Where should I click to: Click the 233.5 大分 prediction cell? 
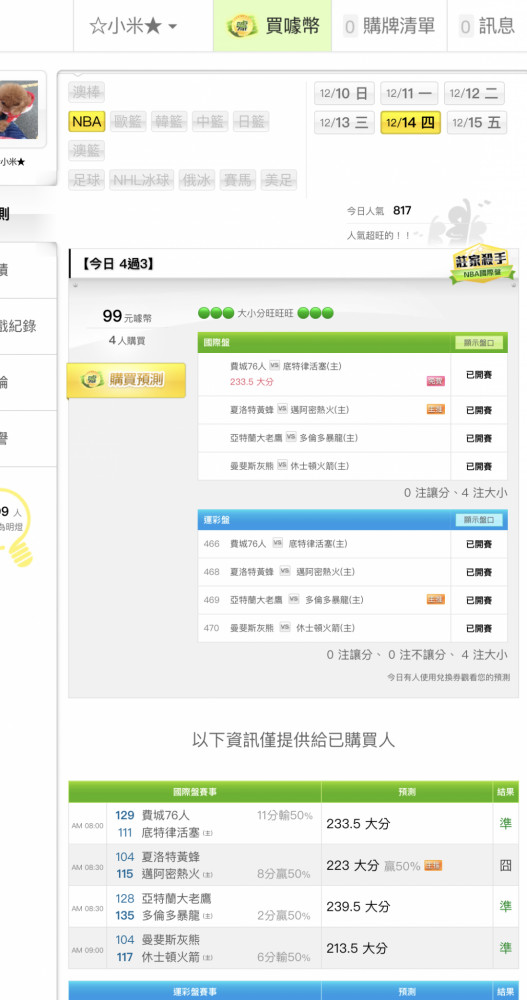click(x=407, y=823)
